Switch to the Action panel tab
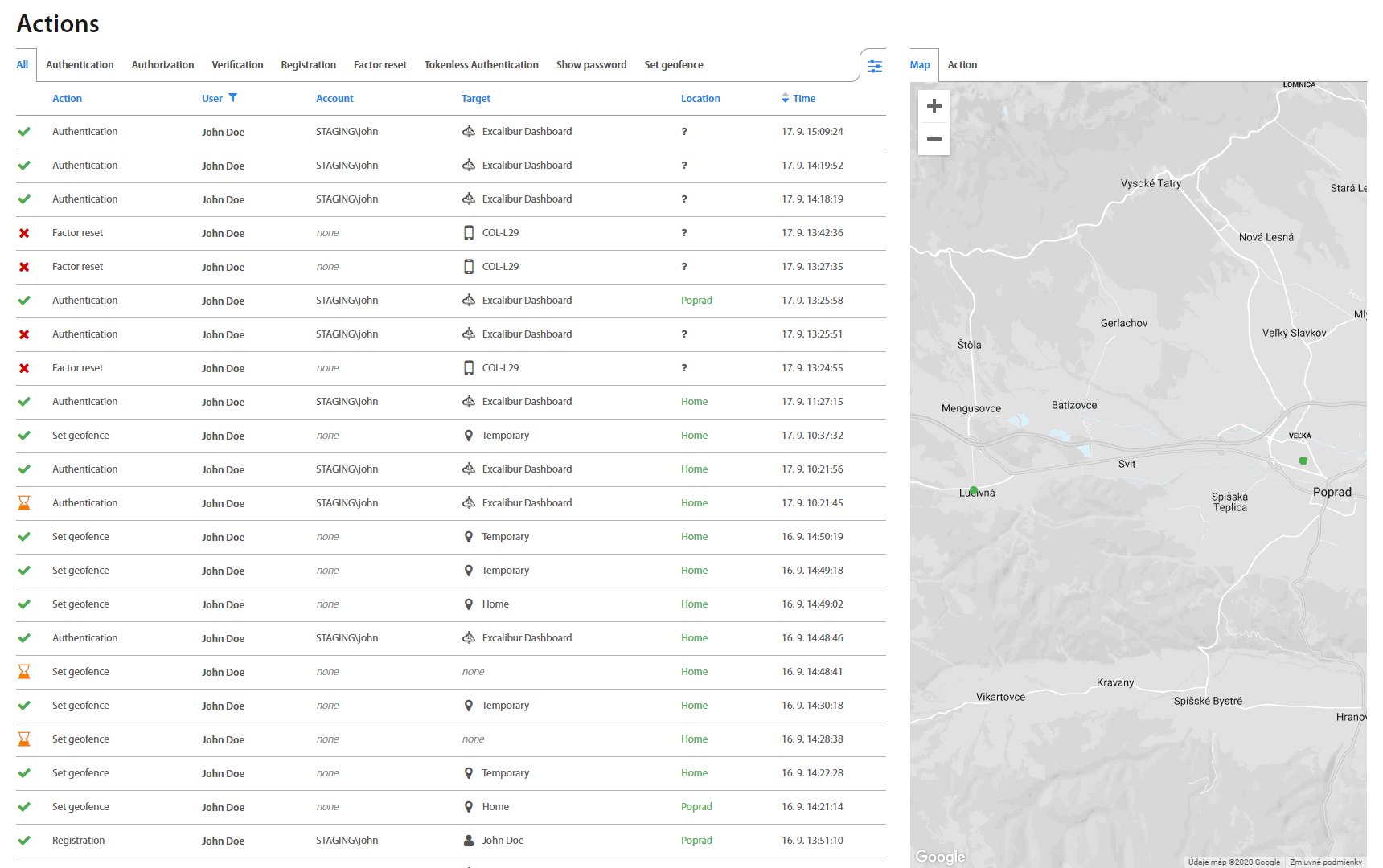 [x=962, y=65]
